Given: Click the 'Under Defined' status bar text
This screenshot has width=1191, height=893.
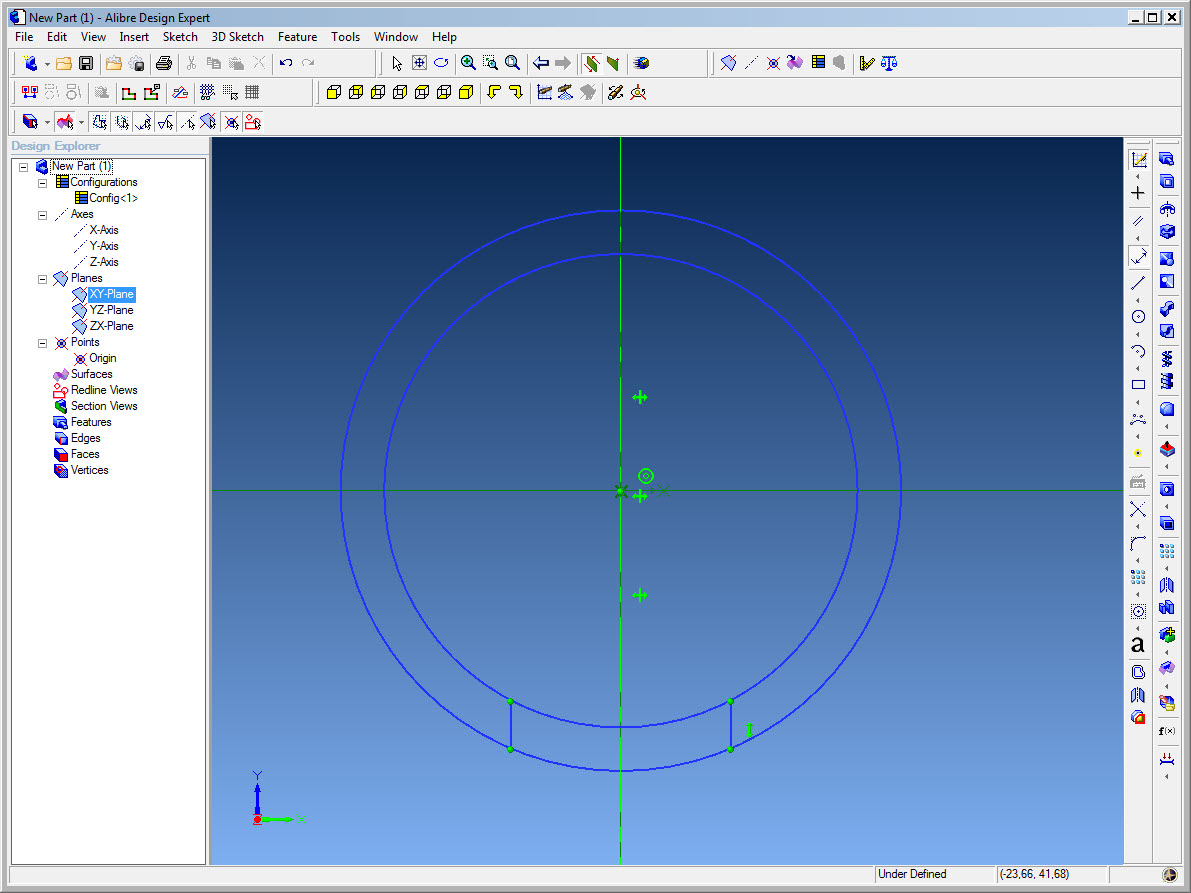Looking at the screenshot, I should click(912, 874).
